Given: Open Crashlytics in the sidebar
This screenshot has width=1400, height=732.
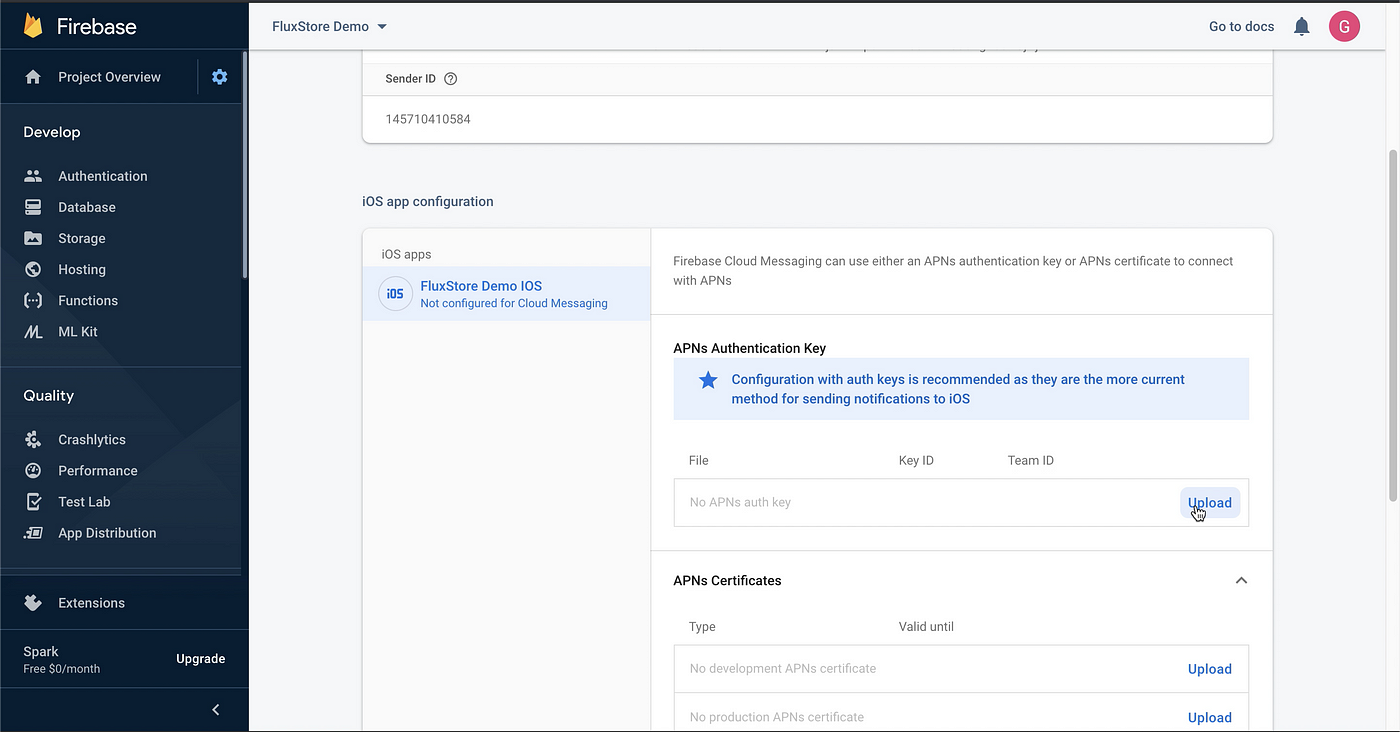Looking at the screenshot, I should click(91, 439).
